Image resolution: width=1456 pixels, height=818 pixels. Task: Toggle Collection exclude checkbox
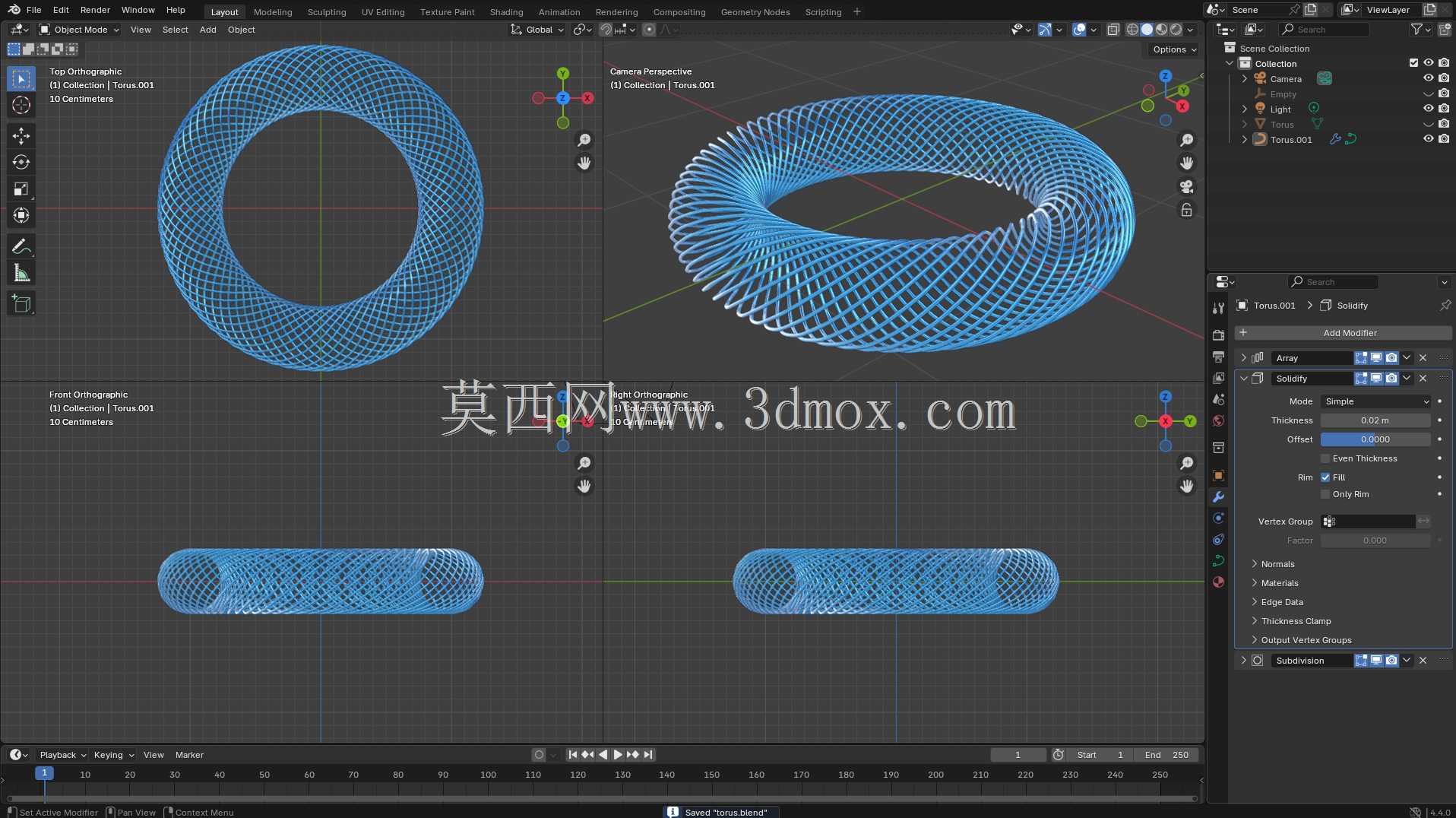point(1413,63)
